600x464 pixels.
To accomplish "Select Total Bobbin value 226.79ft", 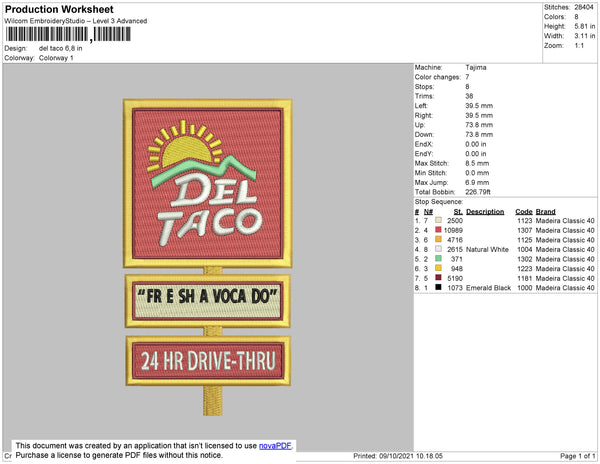I will [x=478, y=192].
